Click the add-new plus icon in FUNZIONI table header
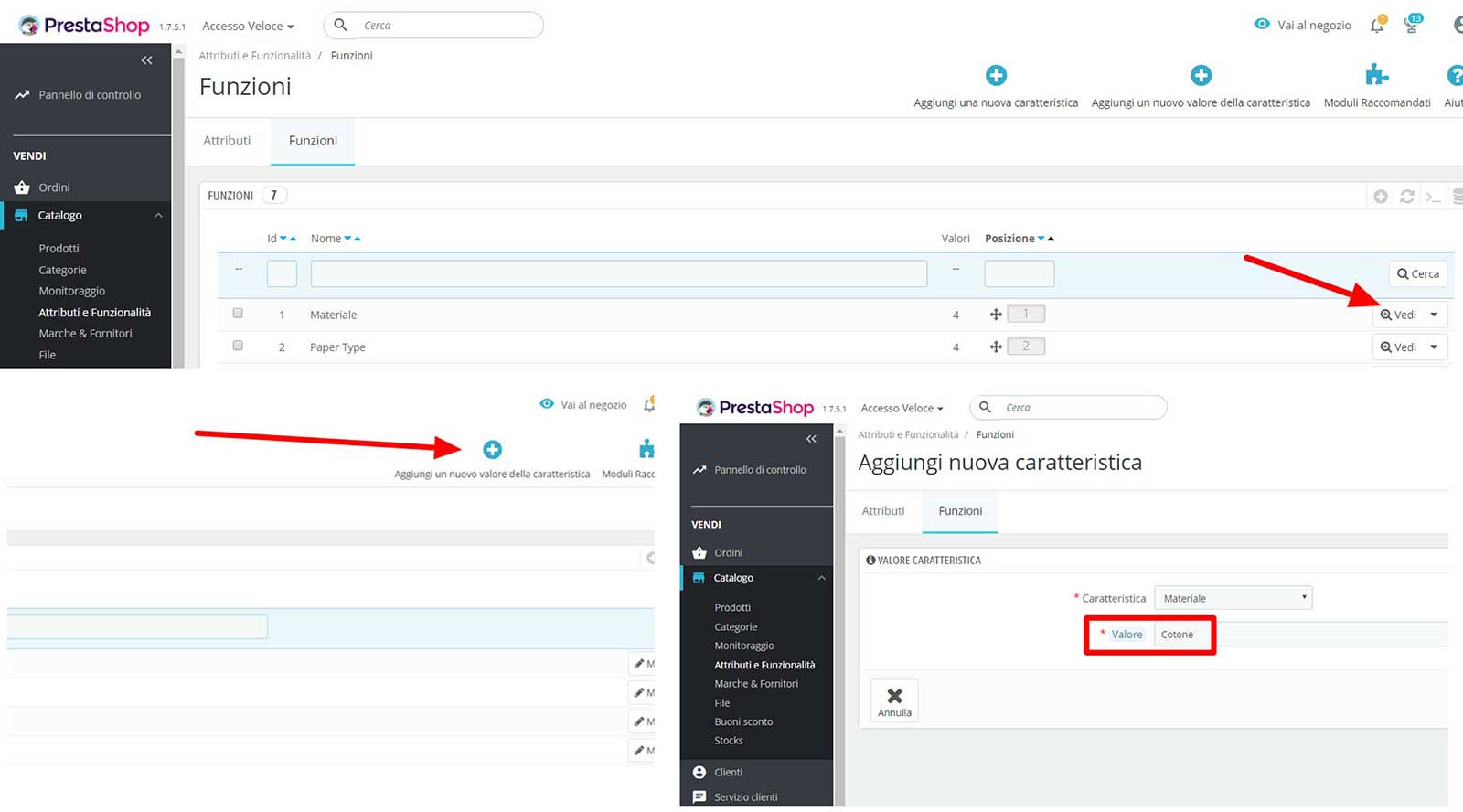 point(1381,197)
